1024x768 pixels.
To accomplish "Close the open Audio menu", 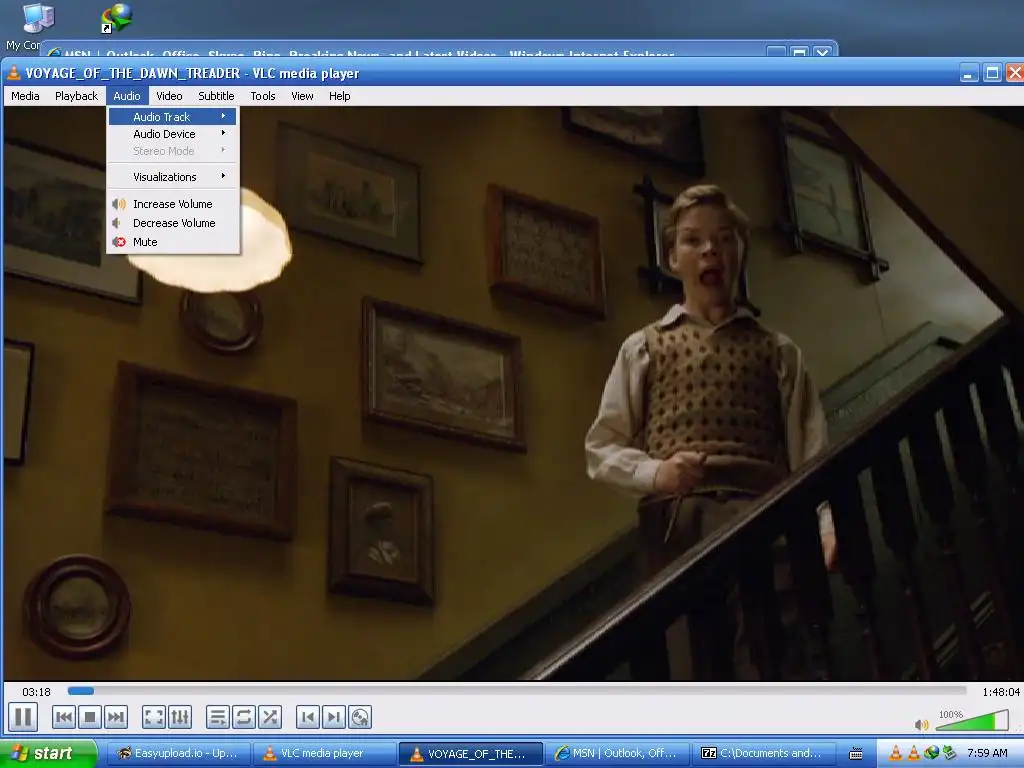I will [127, 96].
